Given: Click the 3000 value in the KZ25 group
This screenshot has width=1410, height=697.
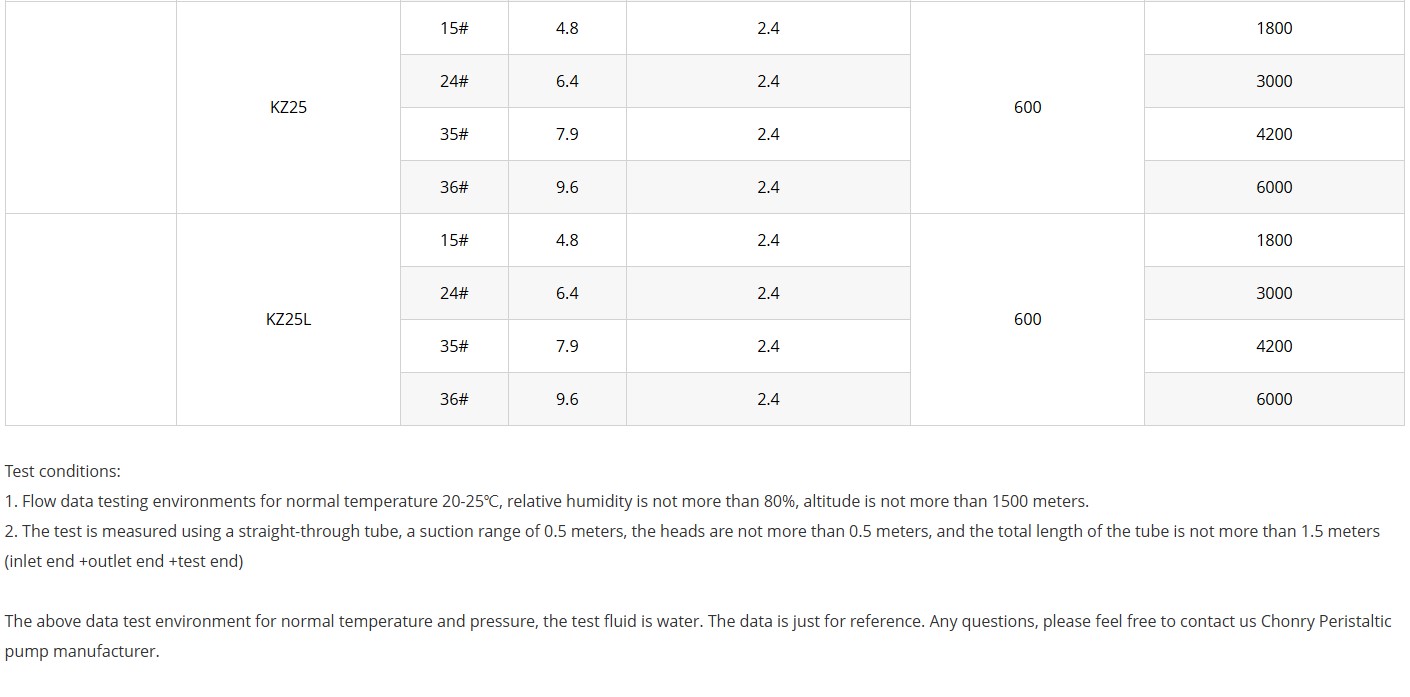Looking at the screenshot, I should pyautogui.click(x=1274, y=81).
